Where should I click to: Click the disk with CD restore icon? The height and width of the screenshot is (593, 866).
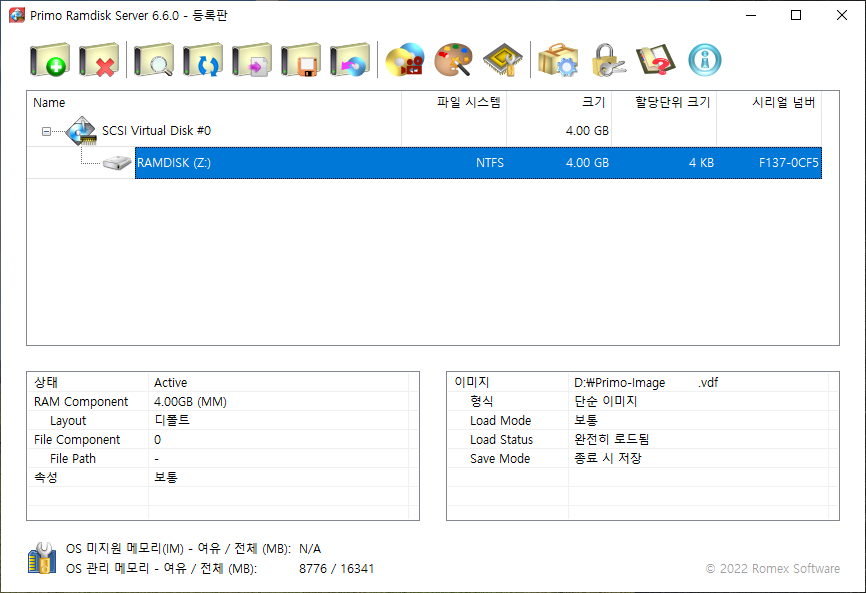point(350,60)
